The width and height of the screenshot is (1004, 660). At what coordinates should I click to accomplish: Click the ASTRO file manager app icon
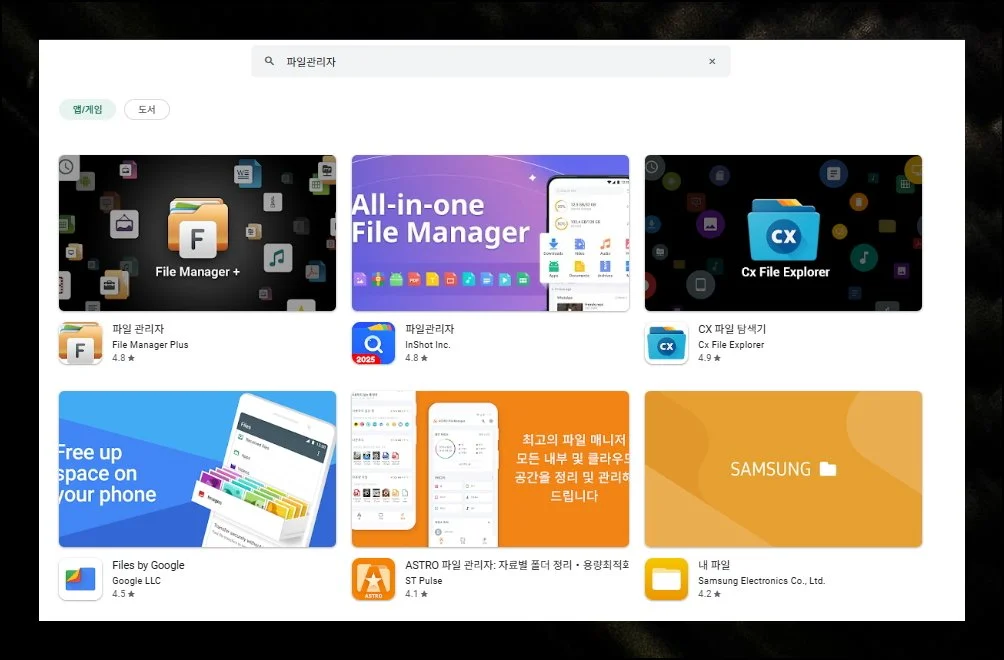pyautogui.click(x=373, y=579)
